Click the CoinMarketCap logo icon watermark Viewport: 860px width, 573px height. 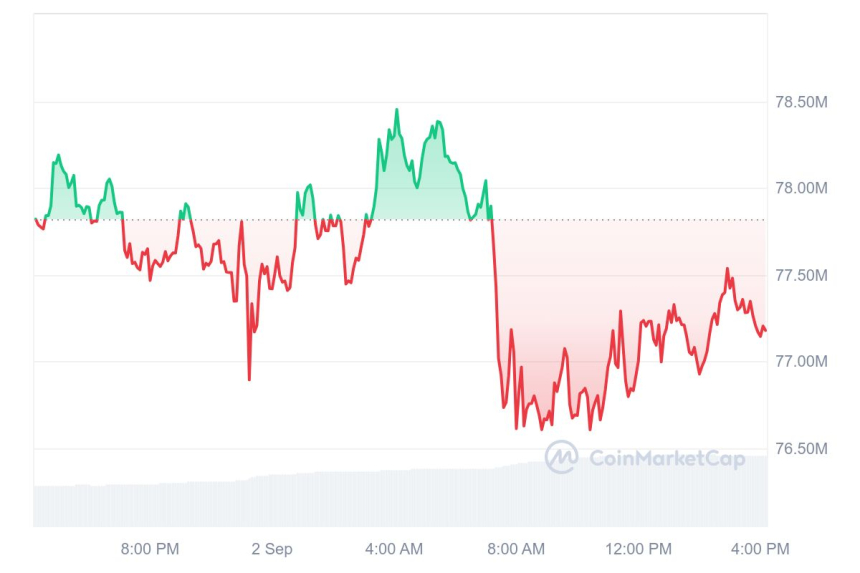pos(561,458)
